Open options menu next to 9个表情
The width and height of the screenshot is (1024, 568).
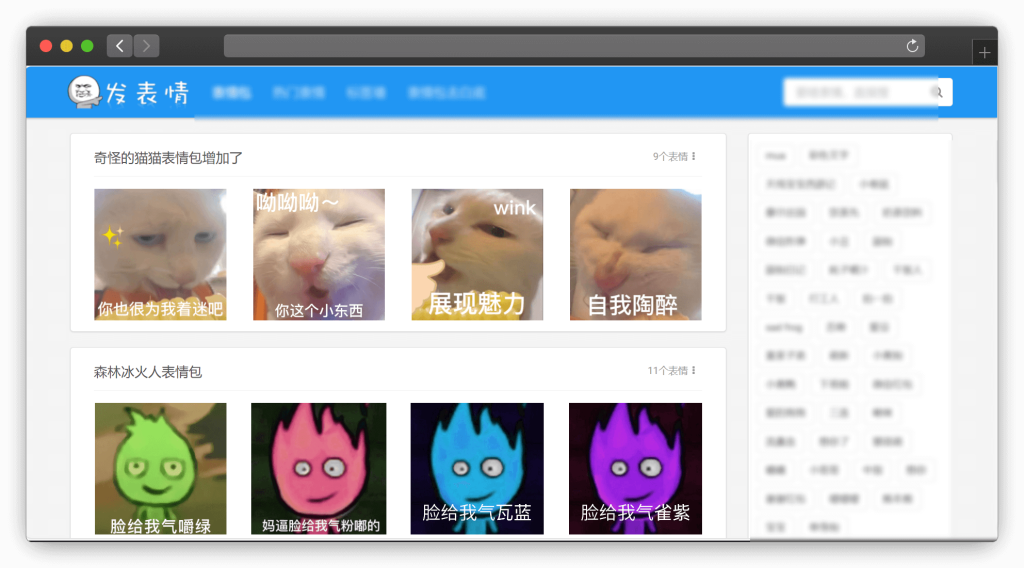(x=694, y=157)
